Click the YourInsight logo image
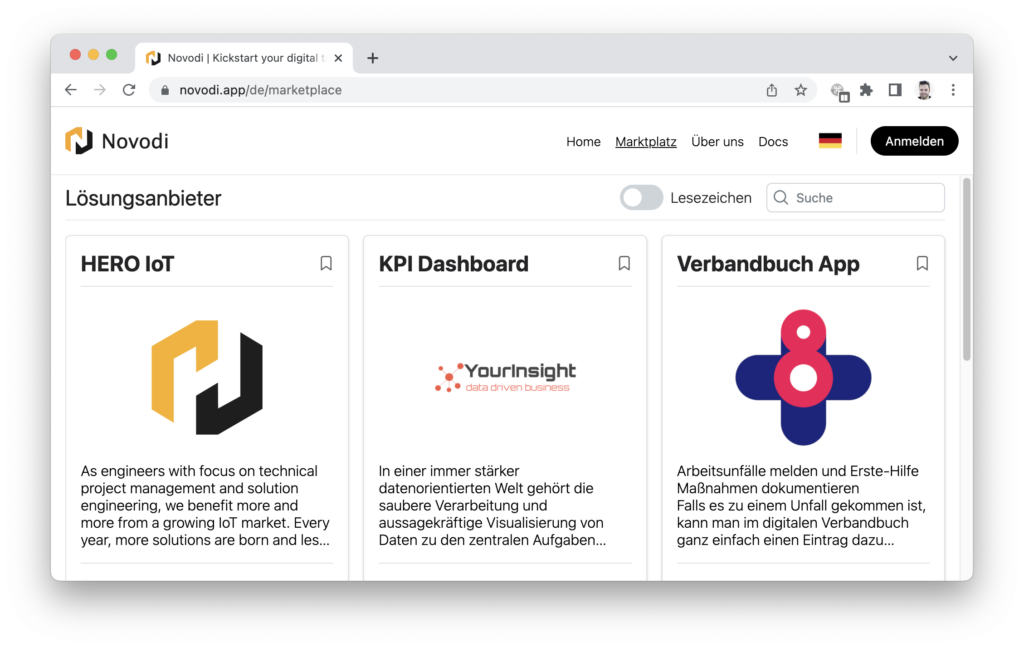This screenshot has width=1024, height=648. [505, 378]
